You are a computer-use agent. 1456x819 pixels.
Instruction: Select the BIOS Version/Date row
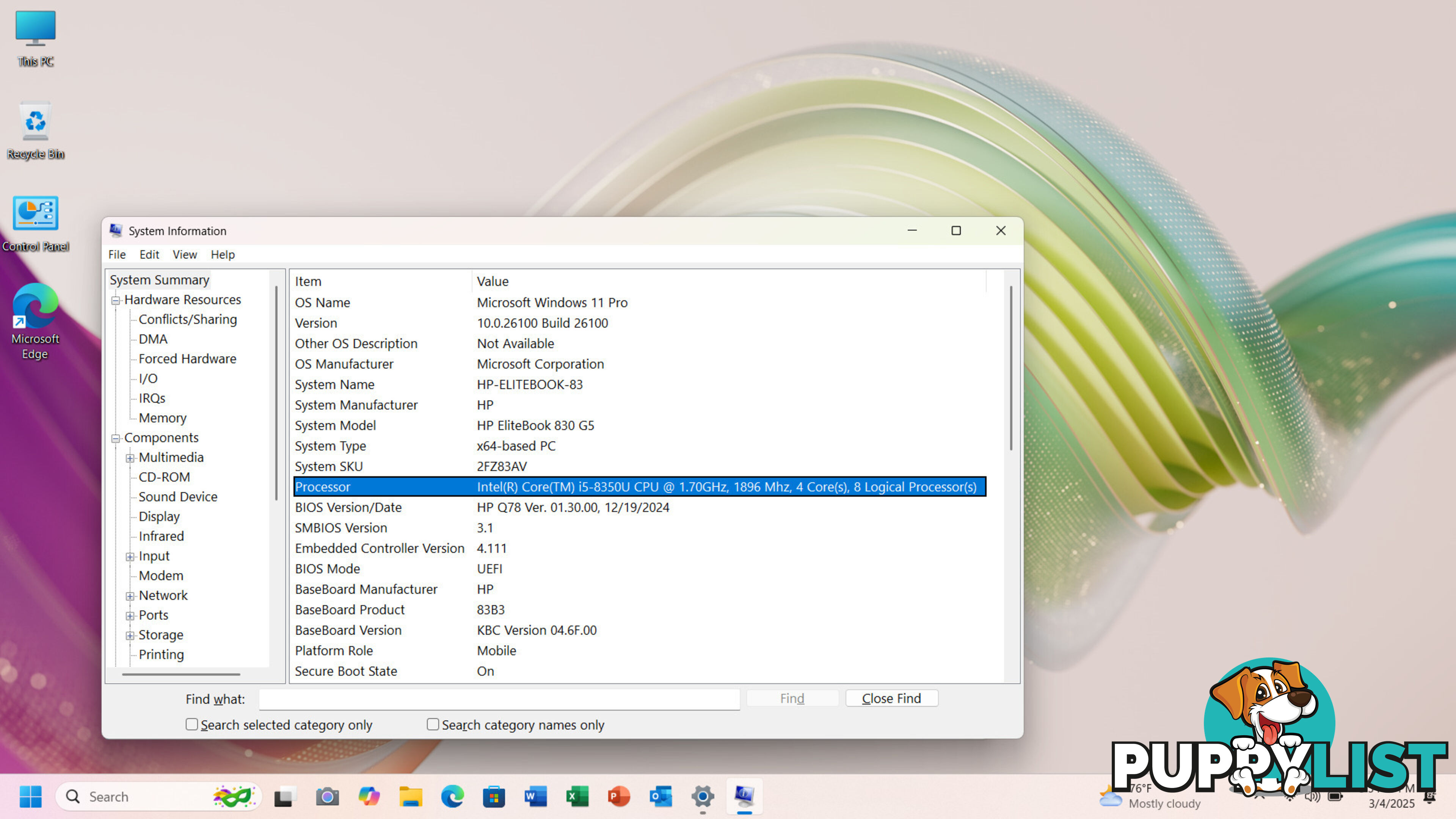(640, 508)
